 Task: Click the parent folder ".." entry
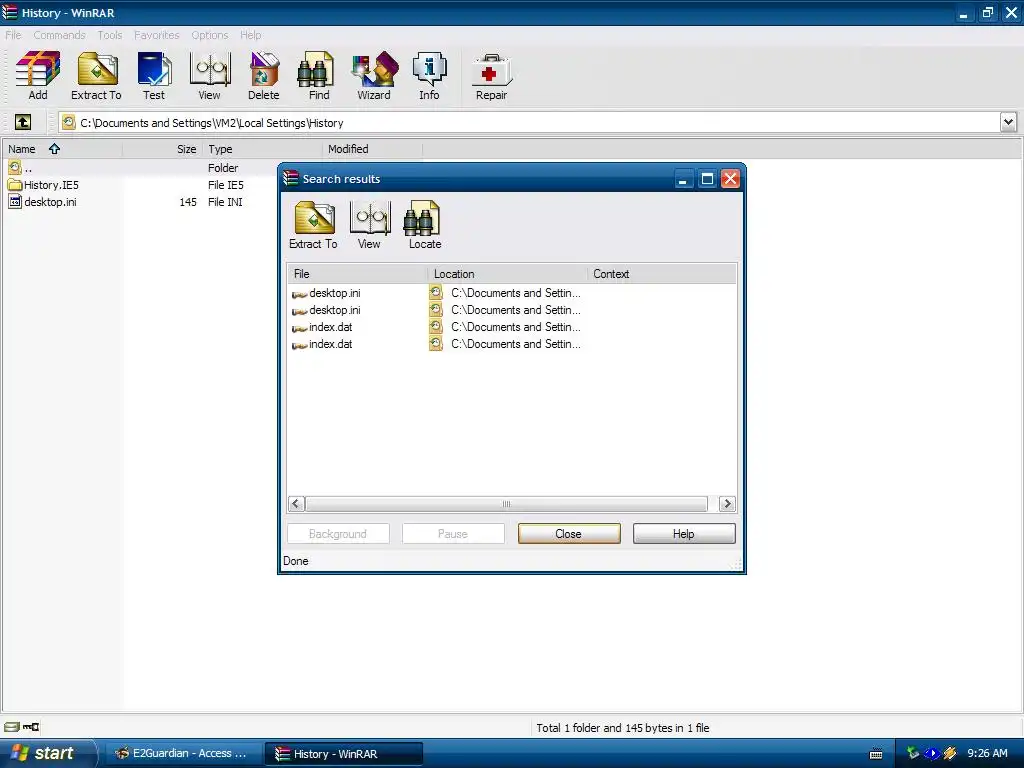pyautogui.click(x=21, y=168)
